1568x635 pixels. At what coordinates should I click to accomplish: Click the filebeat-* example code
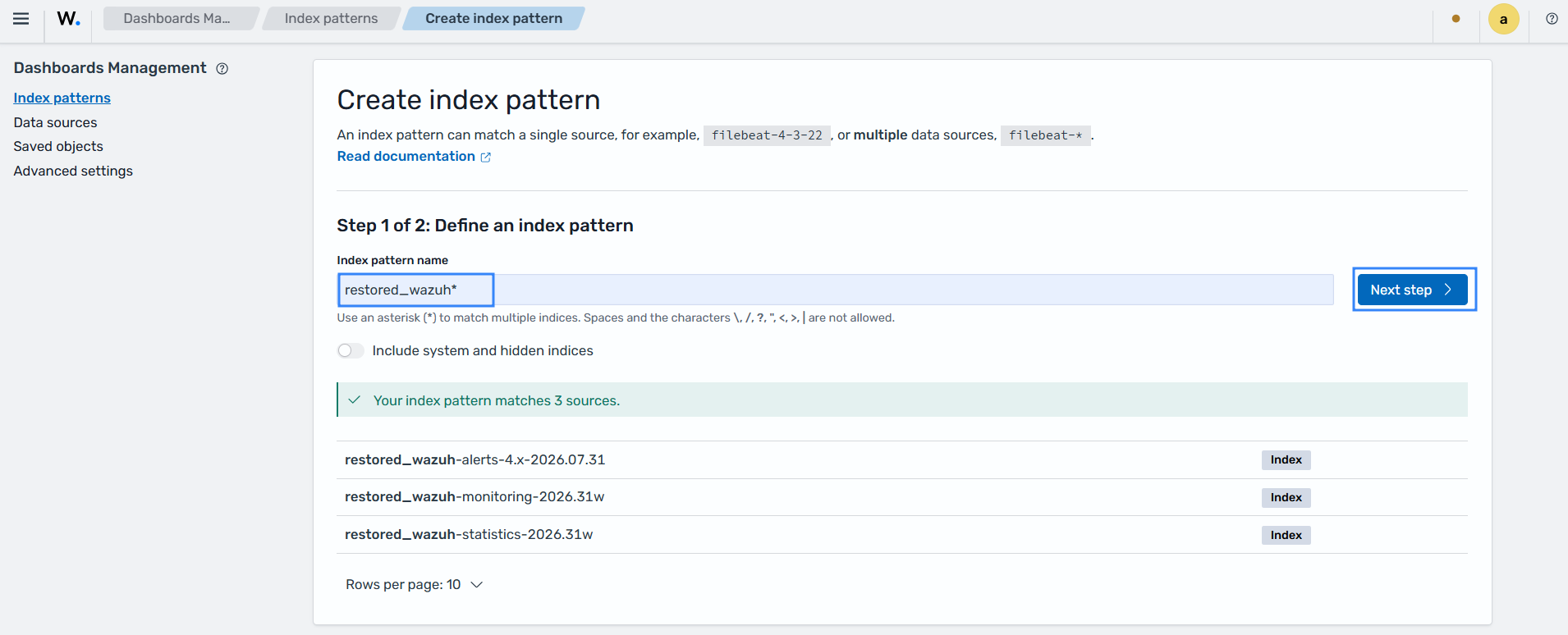point(1045,135)
